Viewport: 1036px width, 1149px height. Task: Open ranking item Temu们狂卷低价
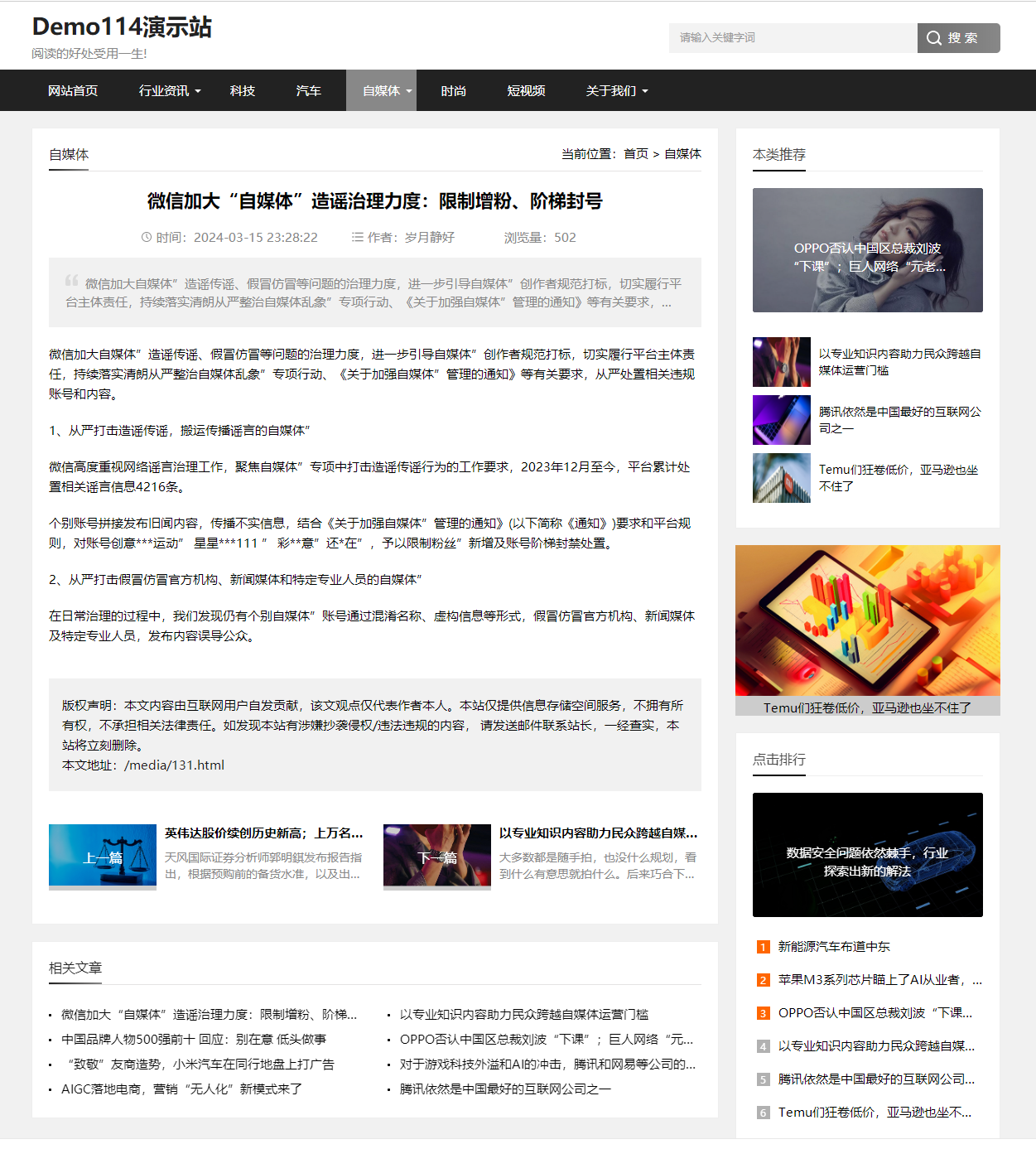[875, 1113]
